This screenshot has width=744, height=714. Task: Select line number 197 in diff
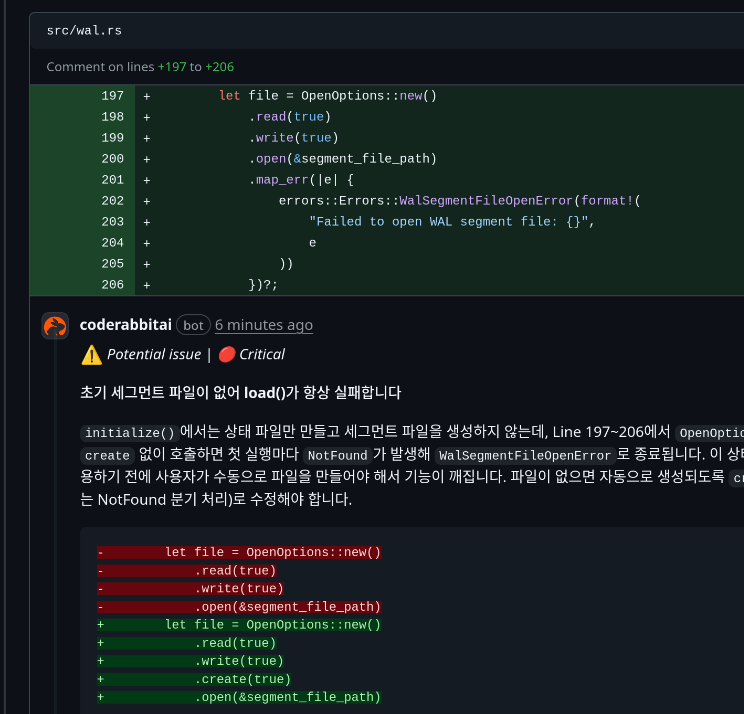pyautogui.click(x=112, y=96)
